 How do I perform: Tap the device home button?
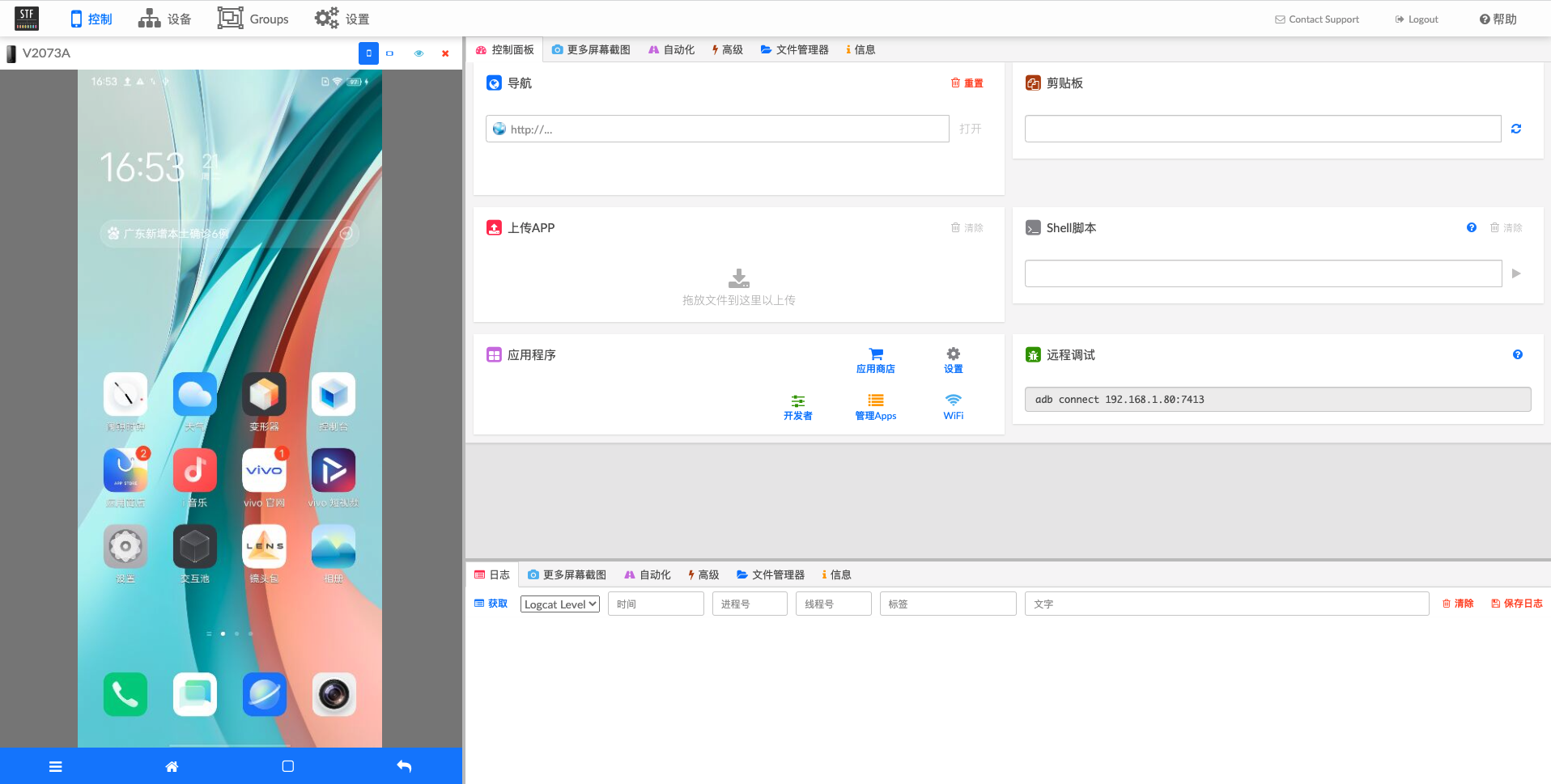[172, 766]
